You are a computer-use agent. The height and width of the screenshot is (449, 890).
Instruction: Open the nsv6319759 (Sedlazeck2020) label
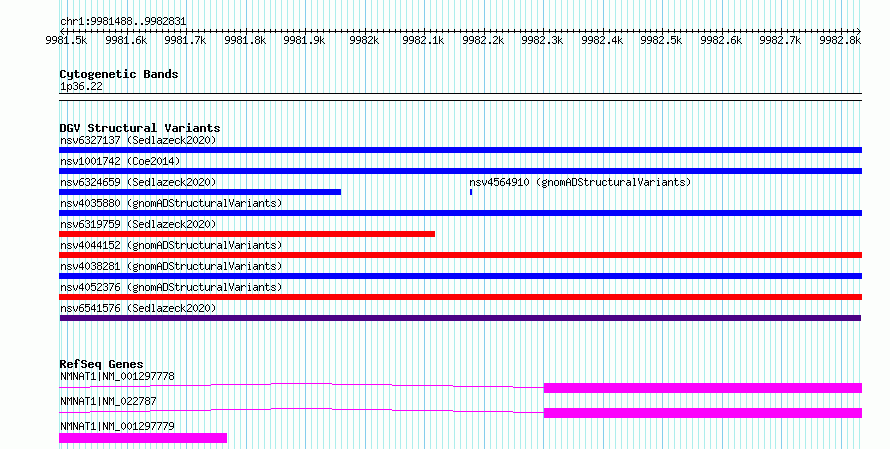coord(138,224)
